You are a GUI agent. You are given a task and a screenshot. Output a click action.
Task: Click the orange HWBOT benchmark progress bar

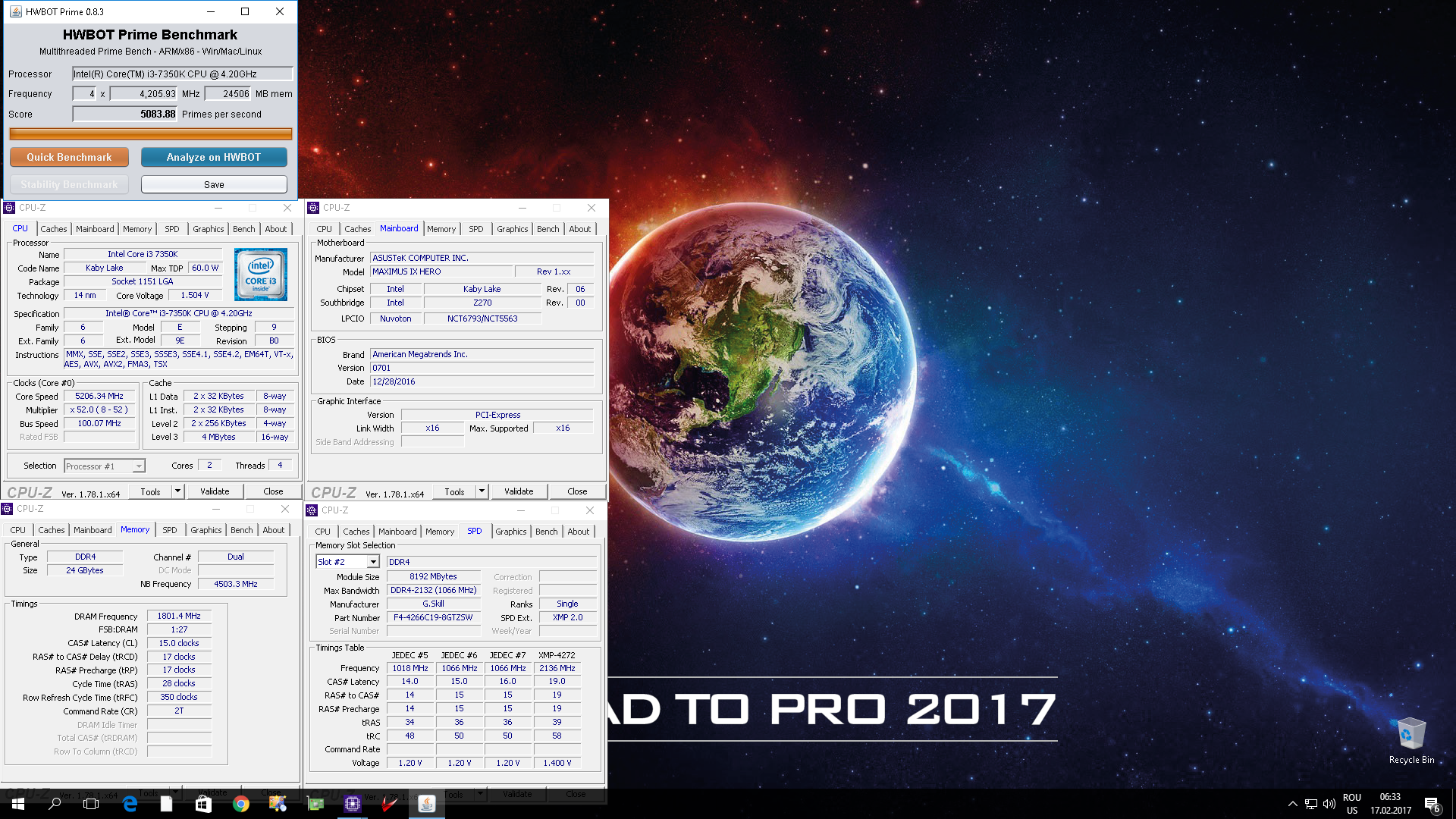[x=150, y=133]
